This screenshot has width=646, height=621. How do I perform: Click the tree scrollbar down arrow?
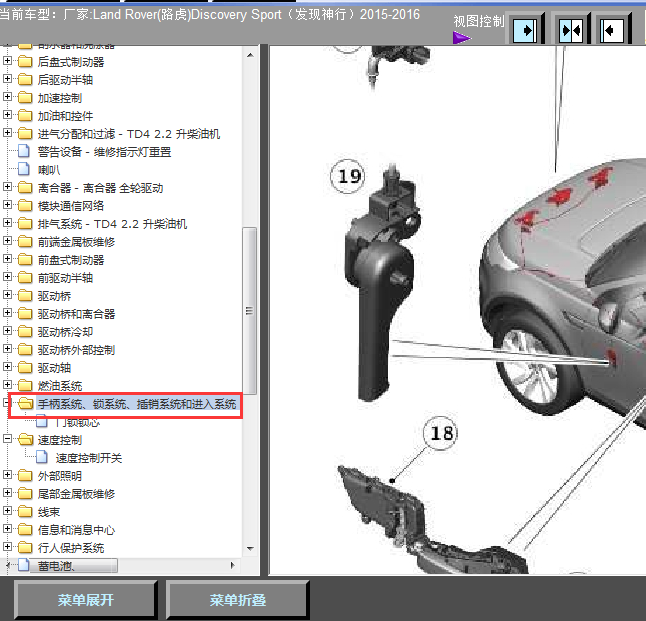250,549
